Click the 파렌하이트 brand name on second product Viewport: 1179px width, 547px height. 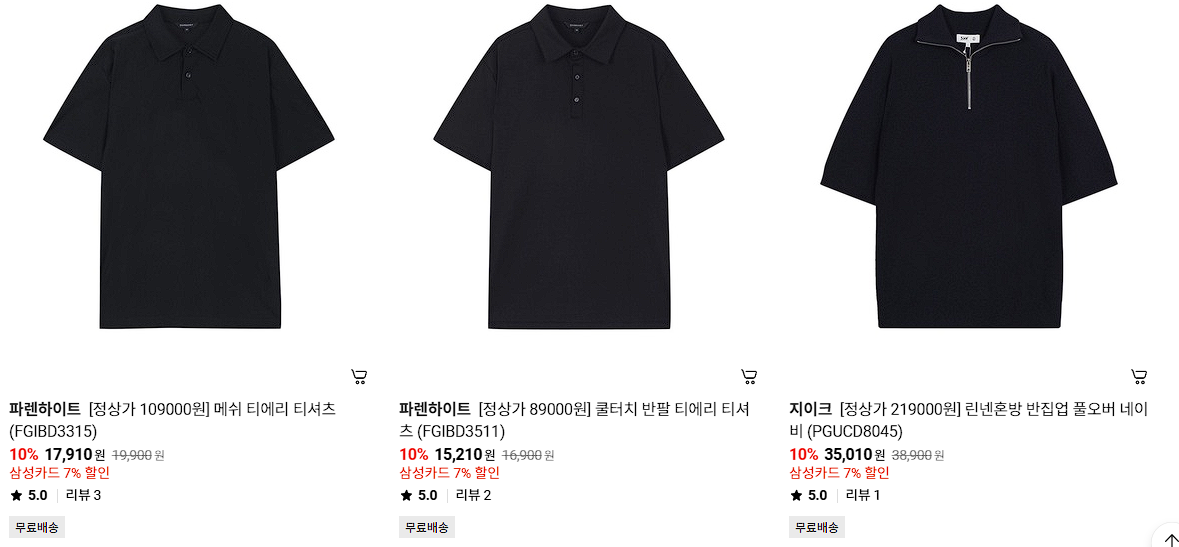coord(435,409)
